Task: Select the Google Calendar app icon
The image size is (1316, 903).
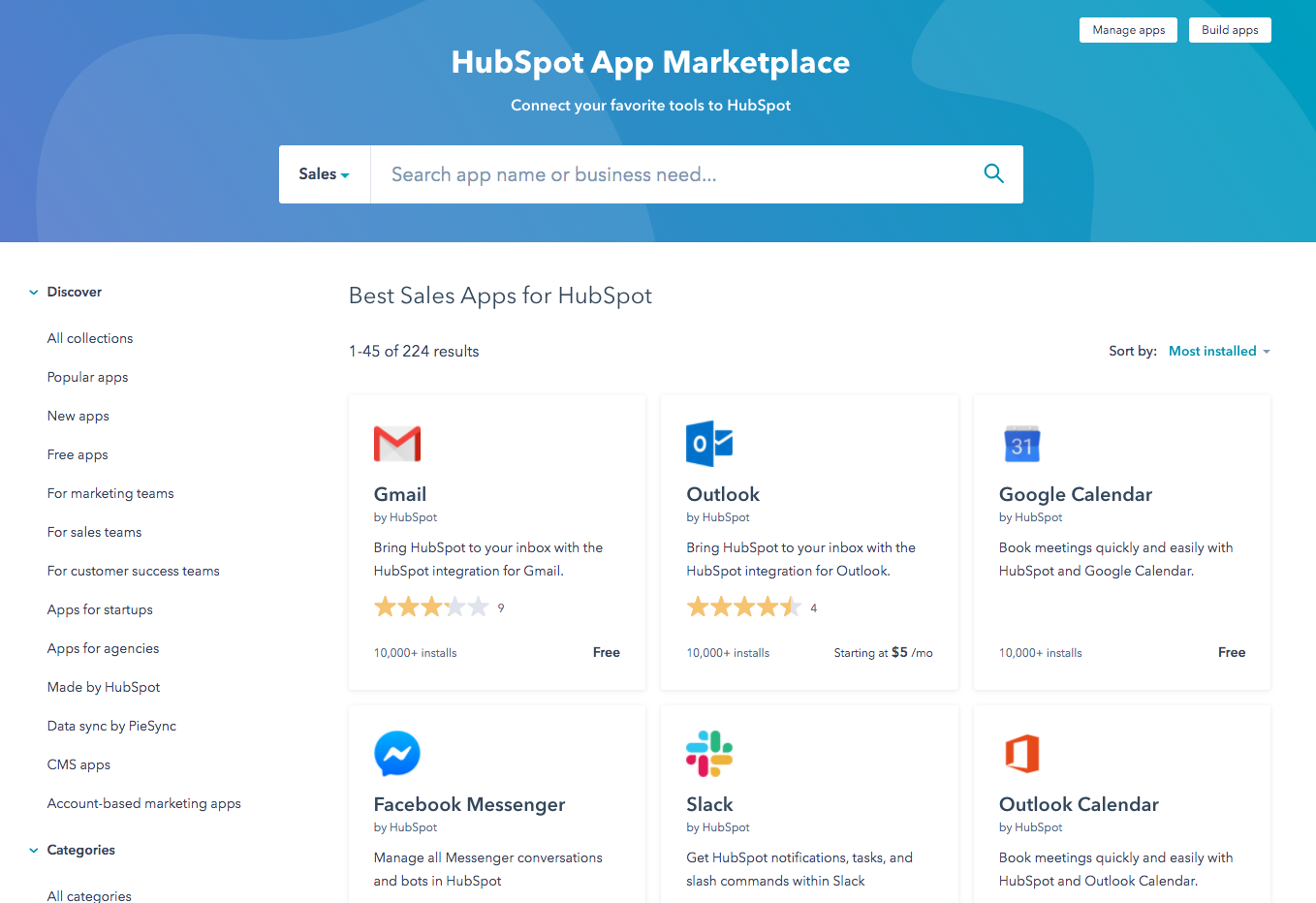Action: tap(1023, 443)
